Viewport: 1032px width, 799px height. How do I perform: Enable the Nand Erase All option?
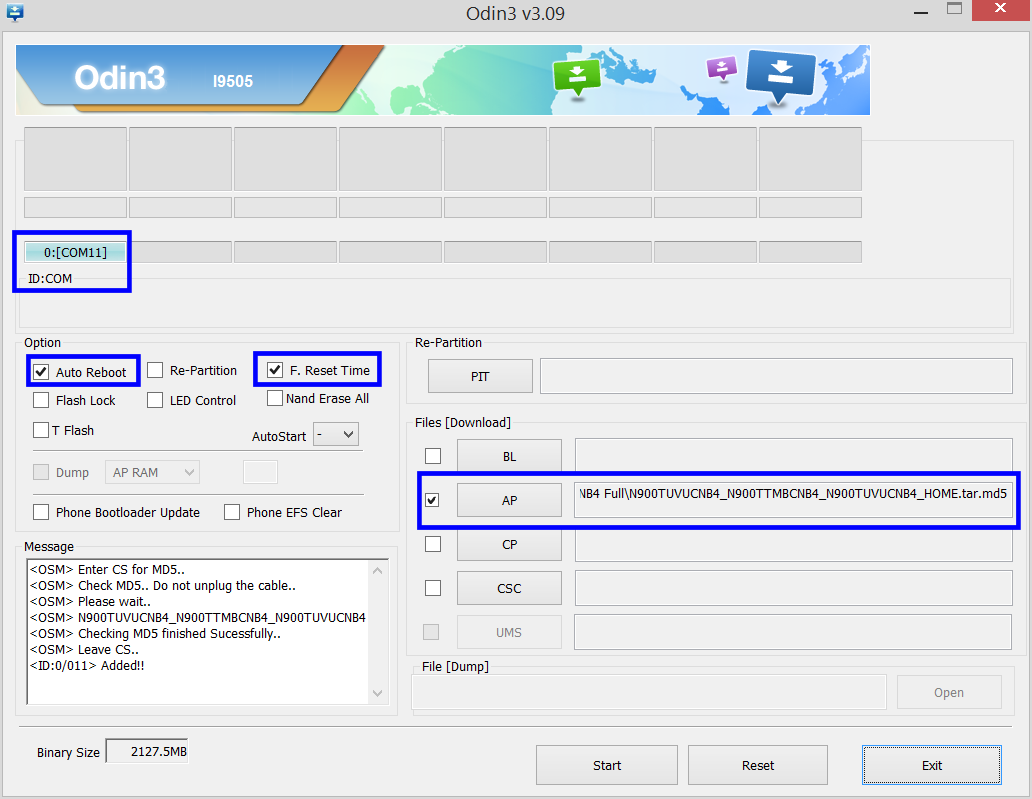pos(275,398)
